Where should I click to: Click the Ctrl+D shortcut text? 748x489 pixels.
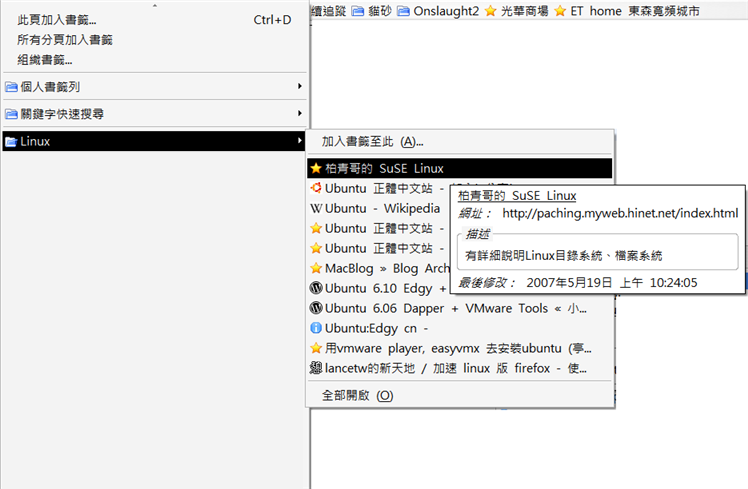[x=272, y=20]
